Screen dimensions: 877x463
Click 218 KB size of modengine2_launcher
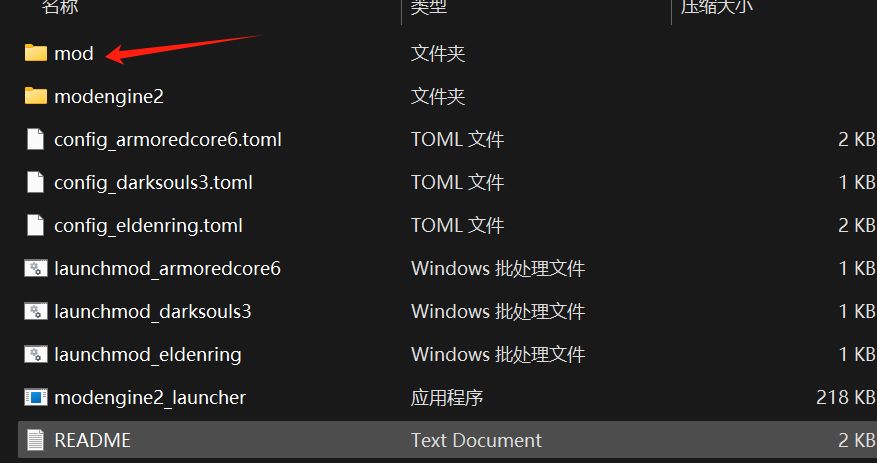click(846, 398)
